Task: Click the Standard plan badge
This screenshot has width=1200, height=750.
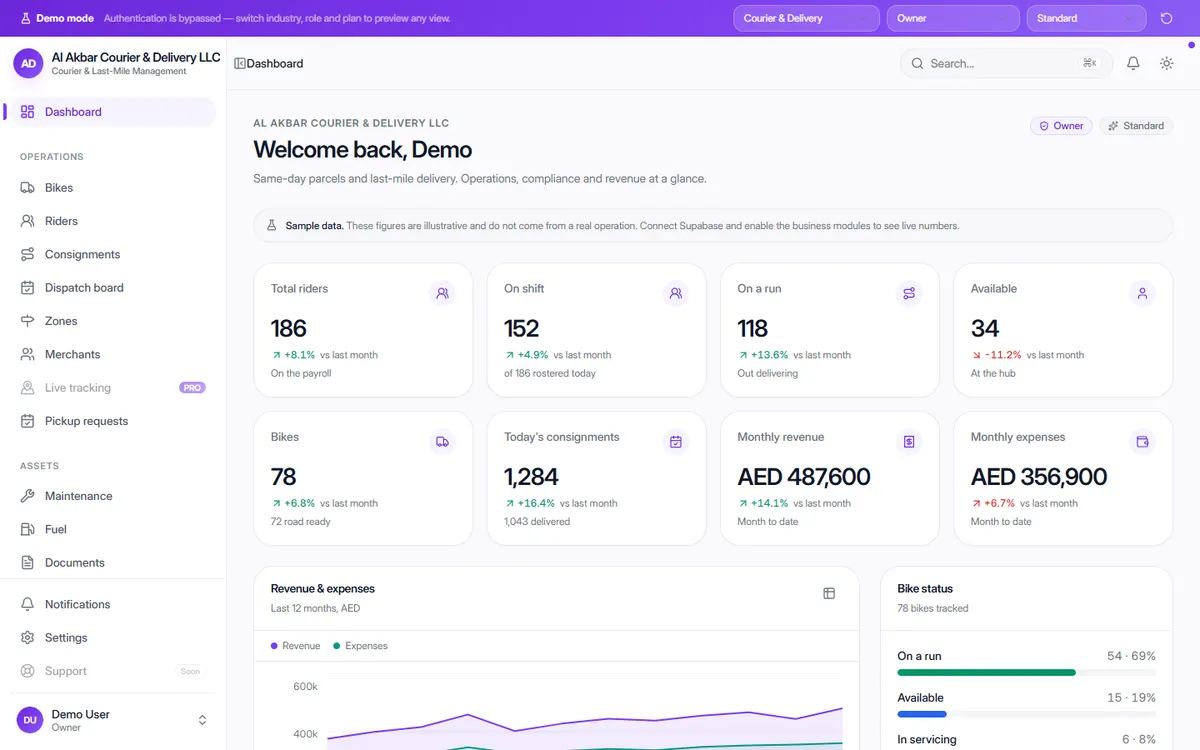Action: [x=1136, y=126]
